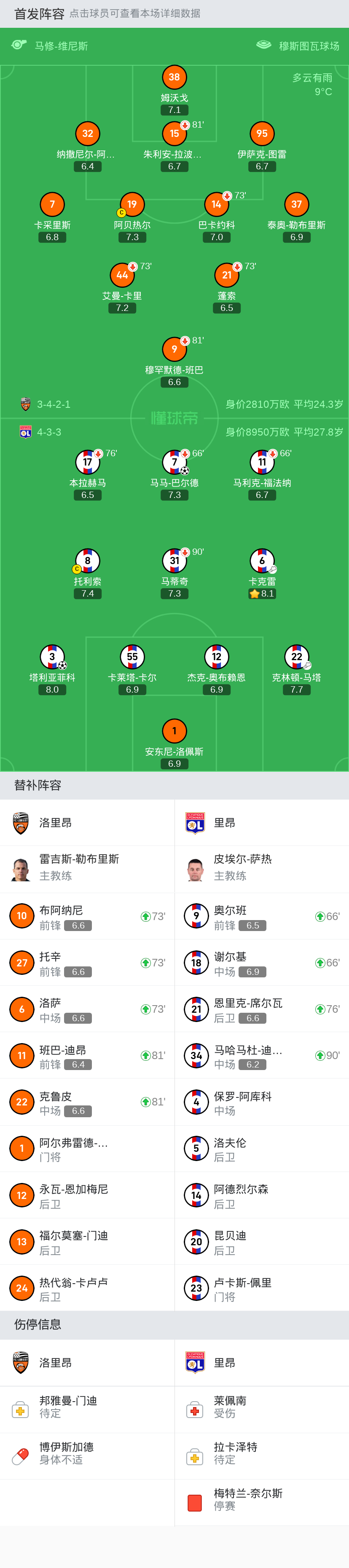Click the yellow medical kit icon beside 拉卡泽特
The image size is (349, 1568).
click(x=195, y=1456)
